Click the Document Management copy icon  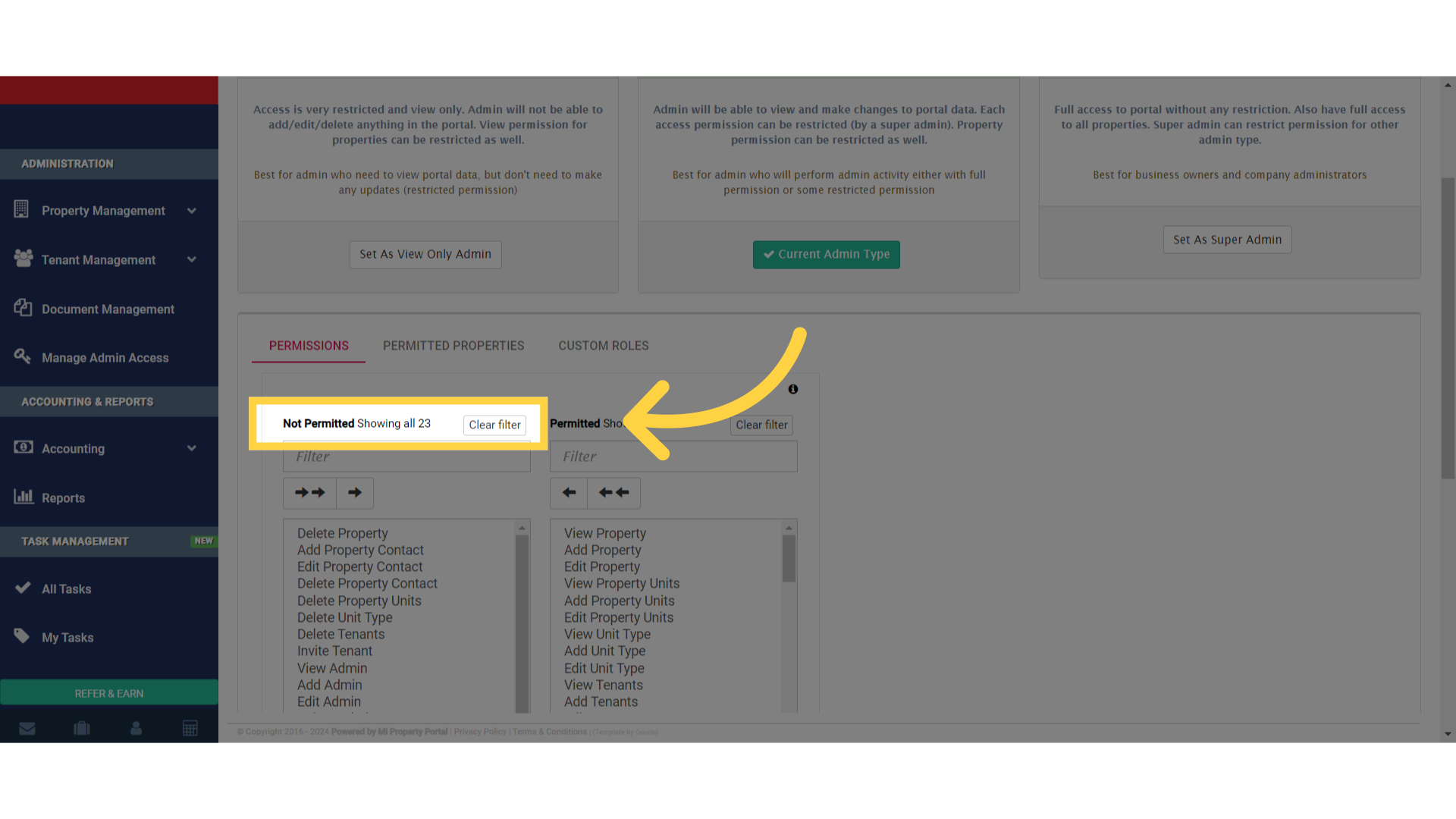(x=23, y=307)
